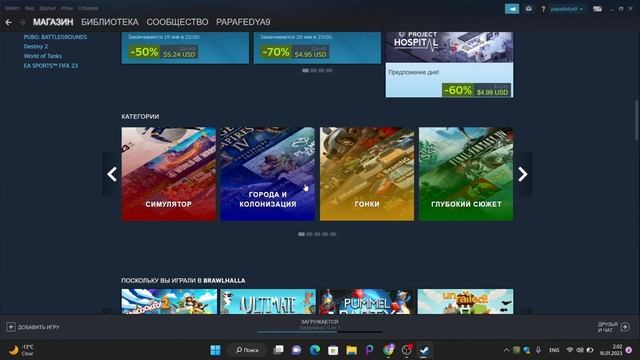
Task: Click the ДОБАВИТЬ ИГРУ plus button
Action: point(33,327)
